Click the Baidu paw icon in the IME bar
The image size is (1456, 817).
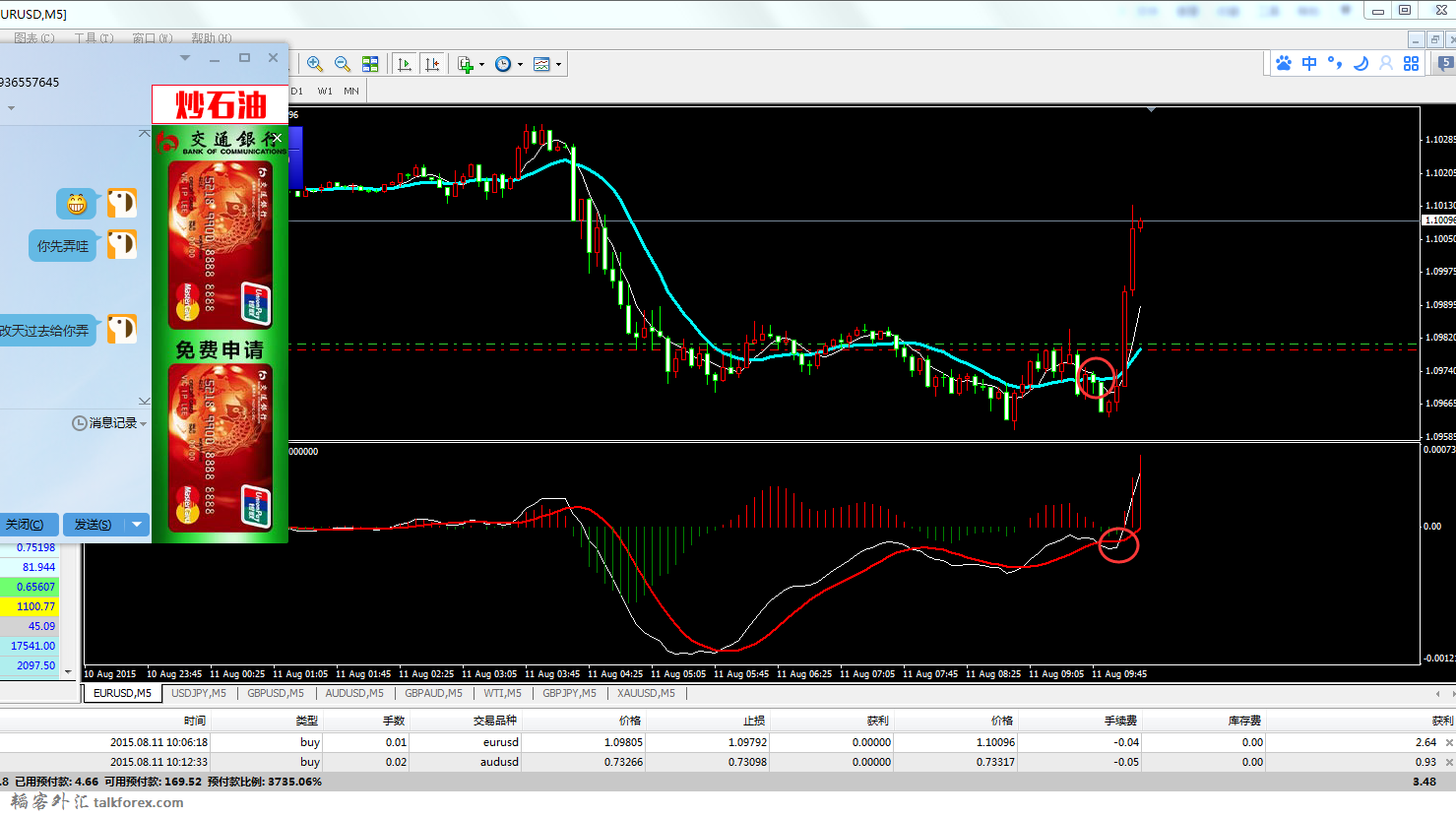click(1284, 63)
